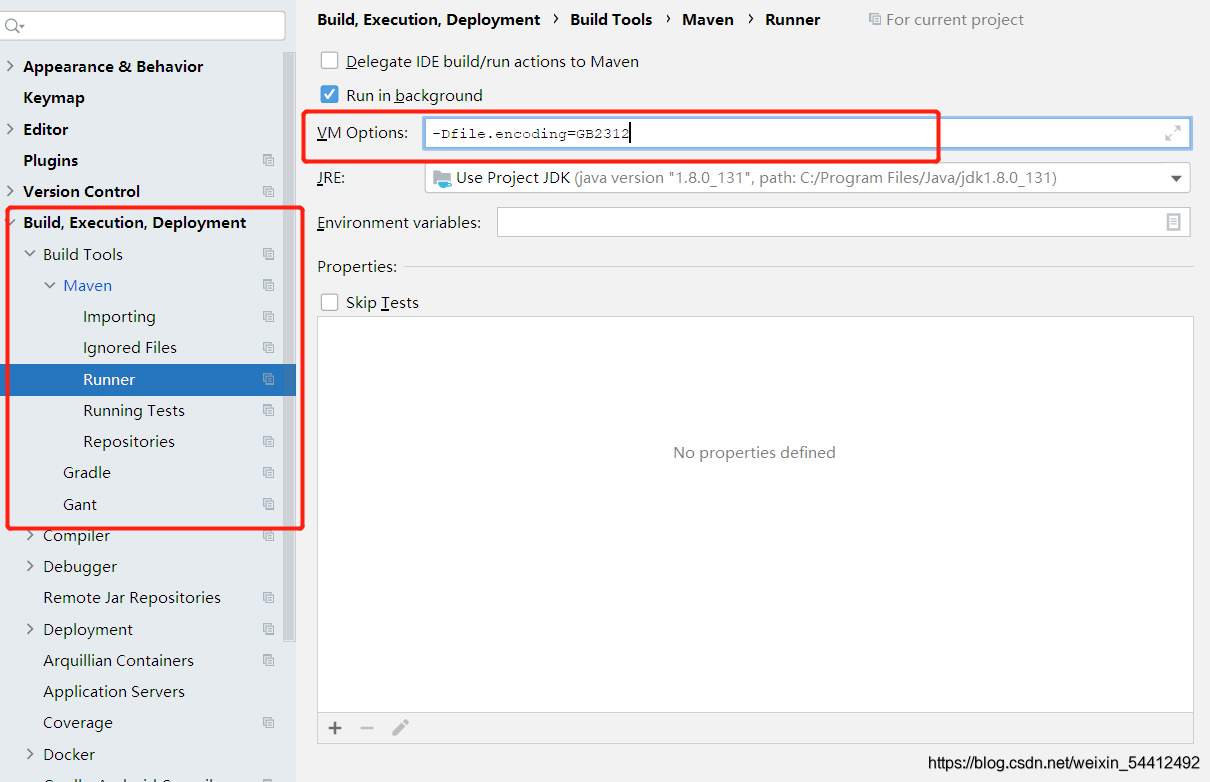The height and width of the screenshot is (782, 1210).
Task: Click project-level icon next to Plugins
Action: click(x=268, y=160)
